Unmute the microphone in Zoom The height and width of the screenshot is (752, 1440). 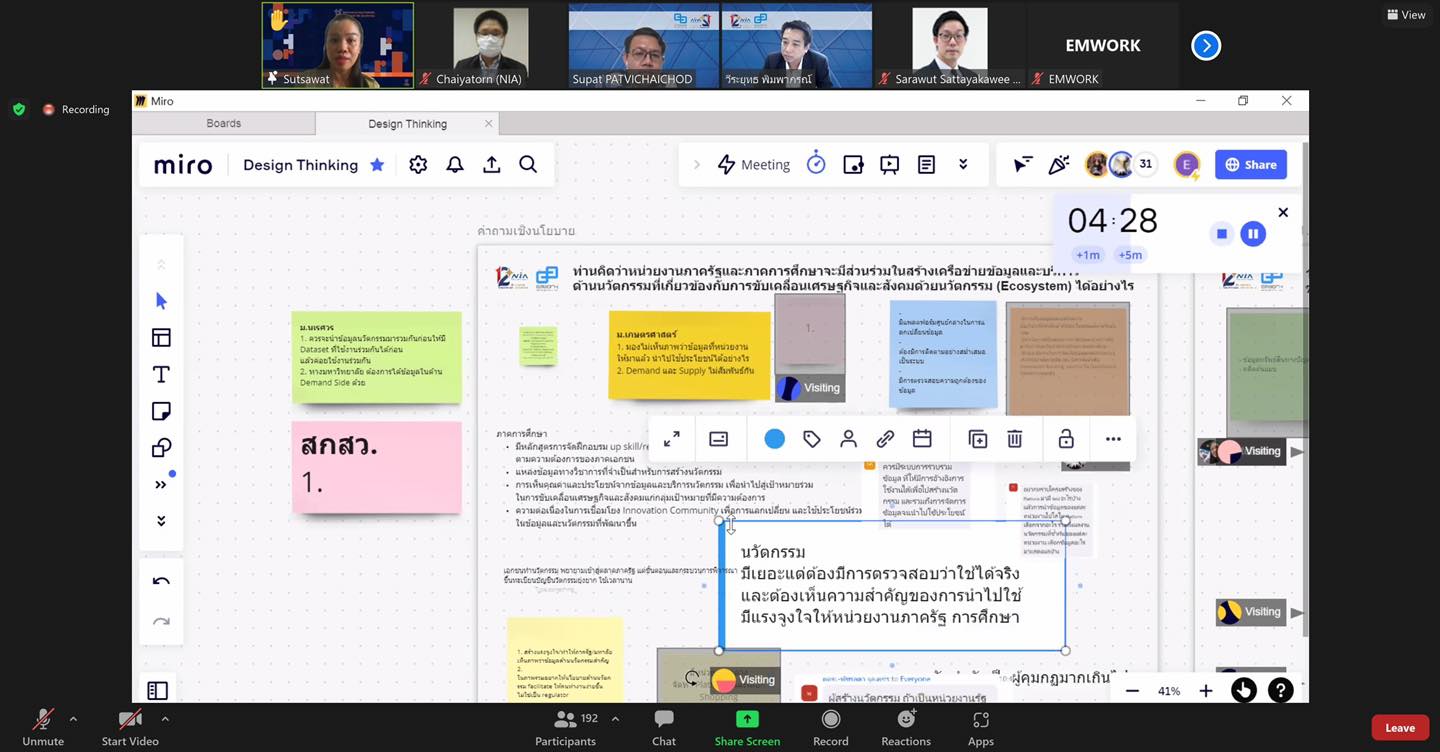click(43, 728)
